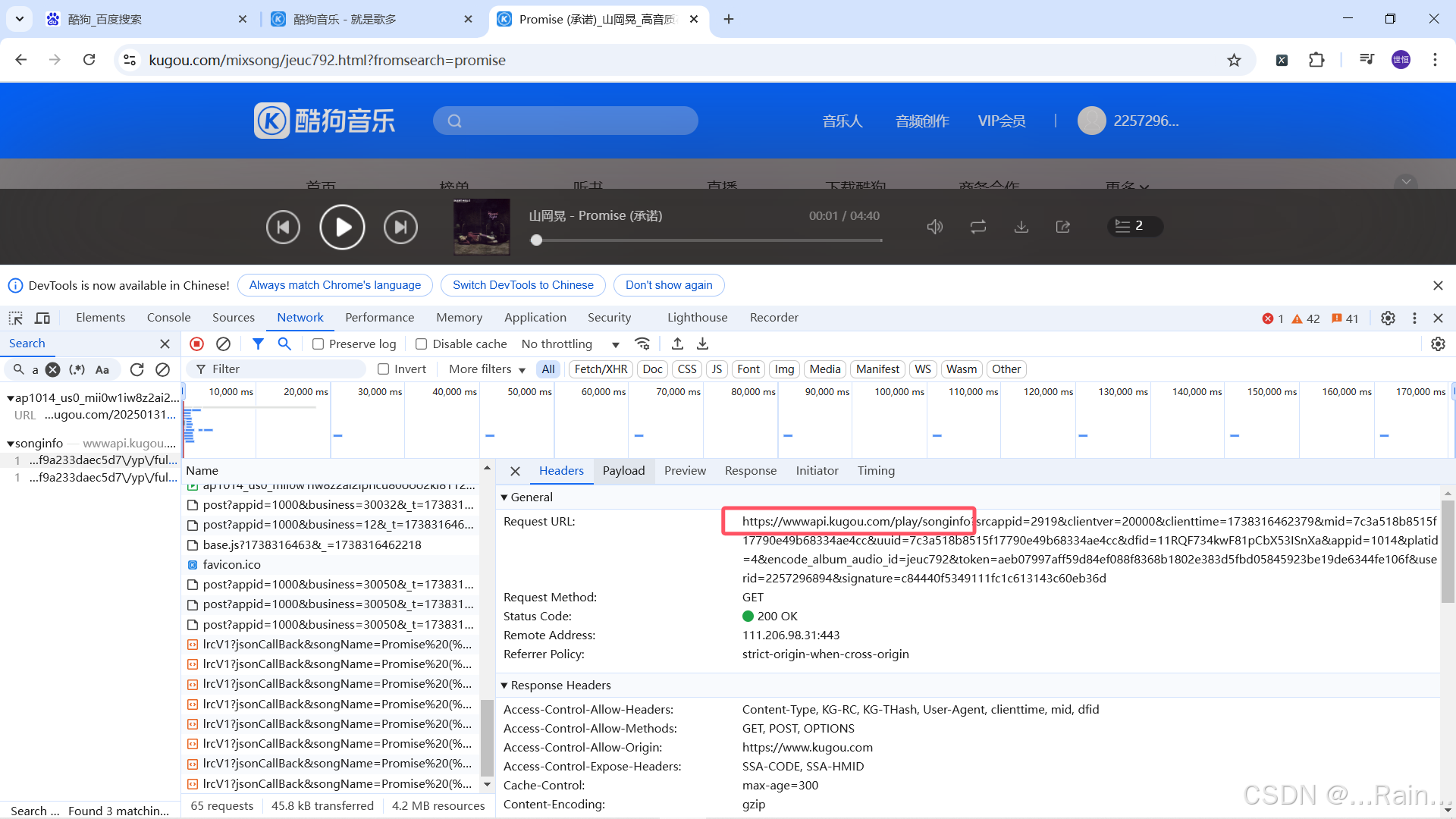The width and height of the screenshot is (1456, 819).
Task: Switch to the Payload tab
Action: point(623,471)
